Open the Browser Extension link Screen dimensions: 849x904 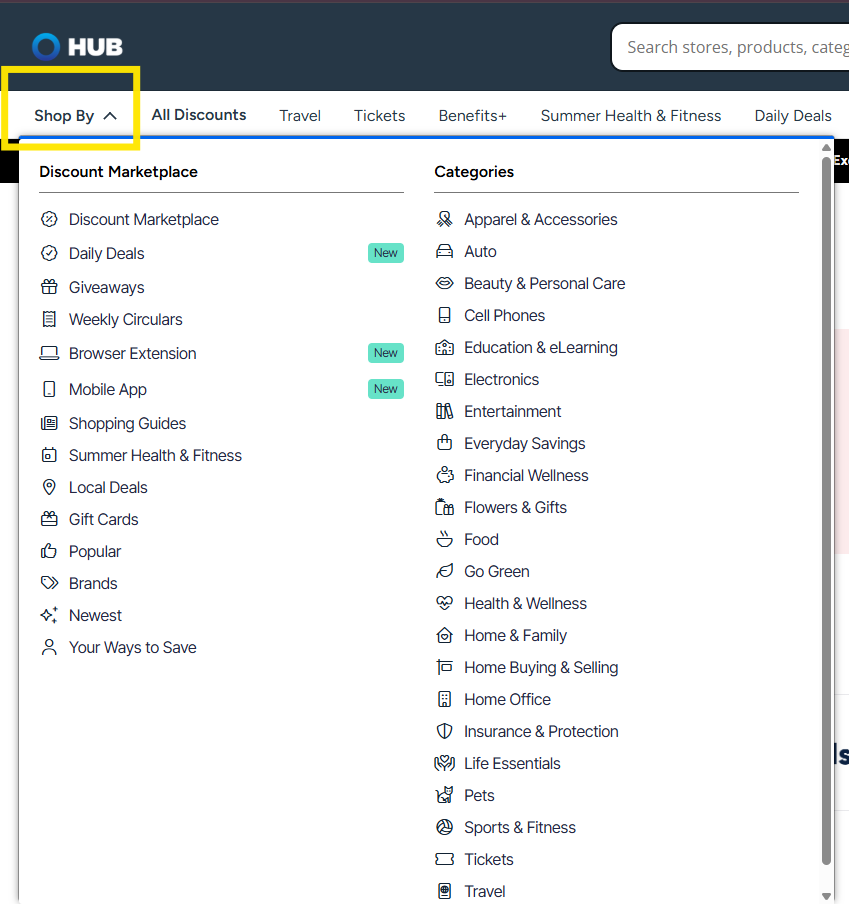pyautogui.click(x=133, y=353)
